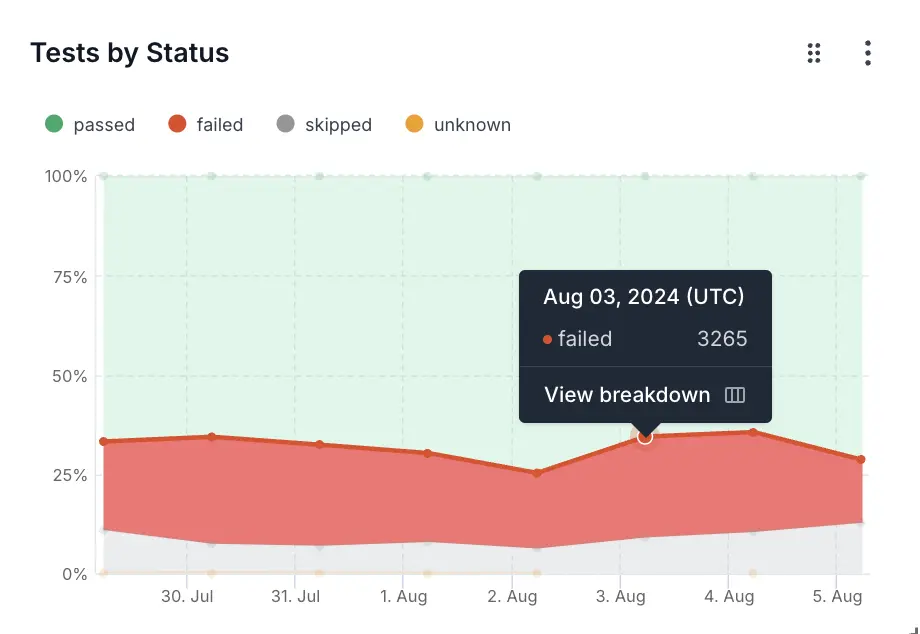Click the highlighted failed point on 3. Aug
The width and height of the screenshot is (920, 634).
[x=645, y=437]
